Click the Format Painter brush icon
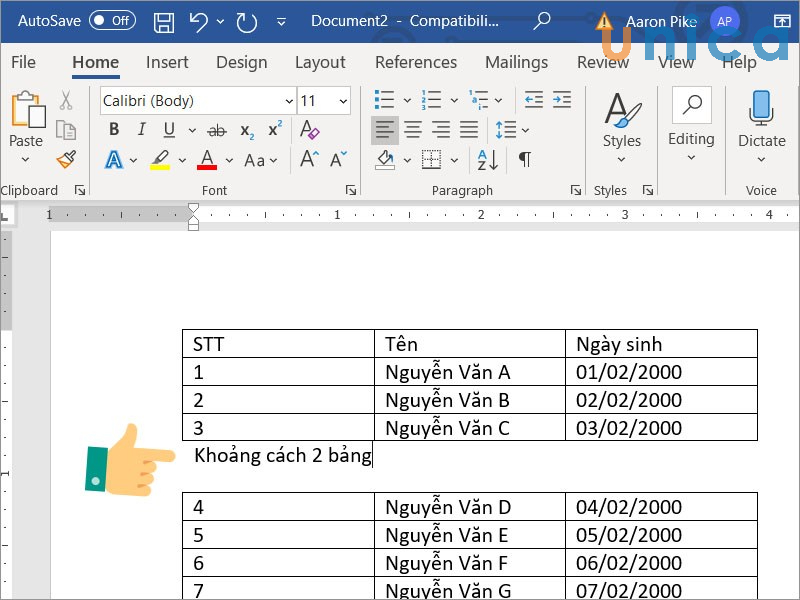Image resolution: width=800 pixels, height=600 pixels. click(66, 160)
